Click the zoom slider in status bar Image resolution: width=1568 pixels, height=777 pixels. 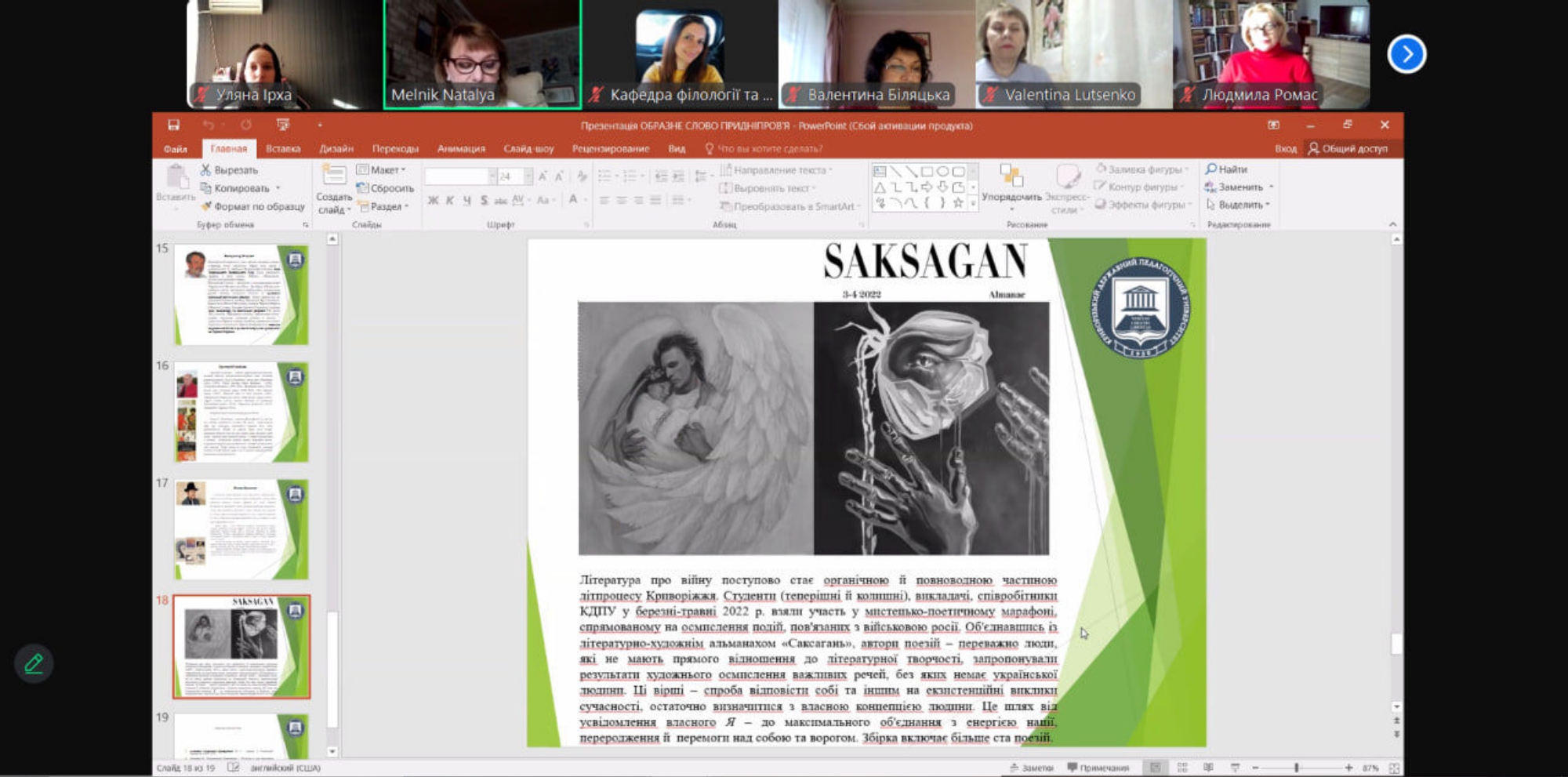pyautogui.click(x=1301, y=768)
